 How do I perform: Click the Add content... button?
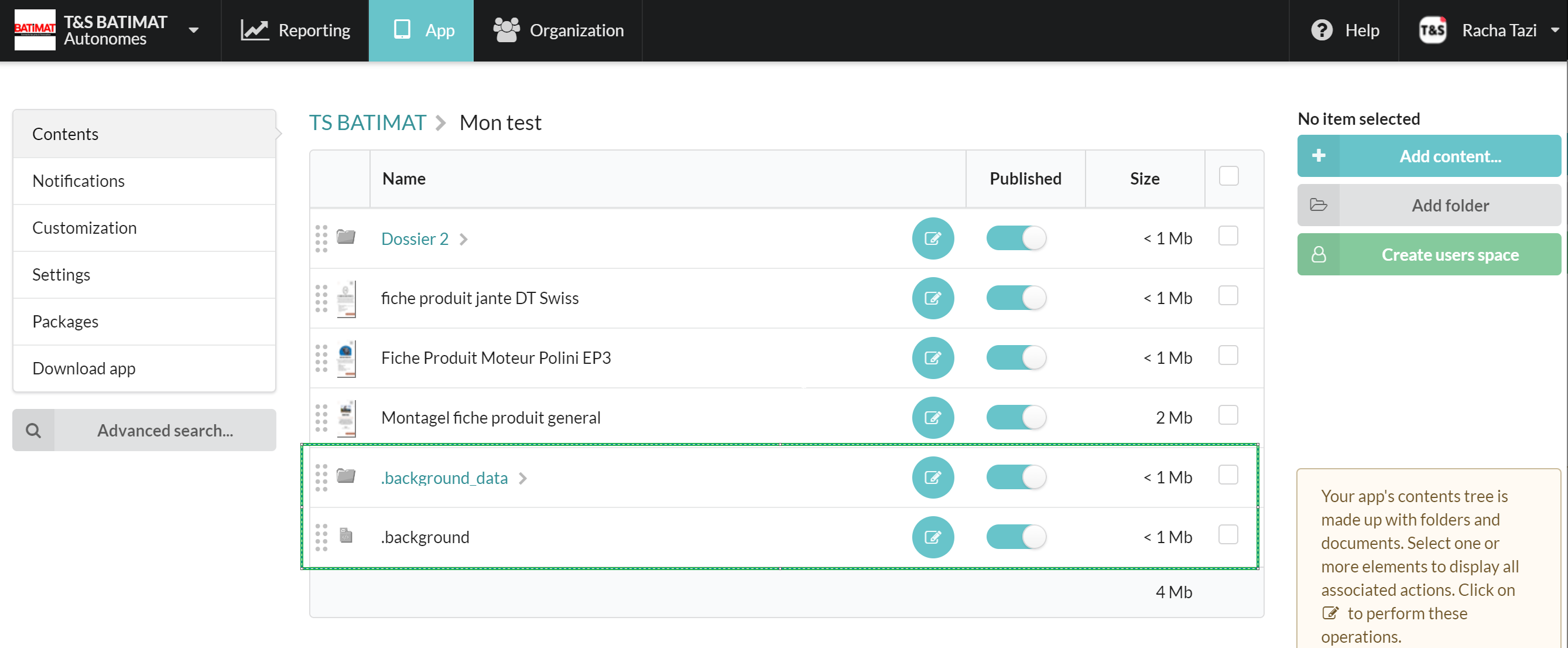tap(1429, 156)
